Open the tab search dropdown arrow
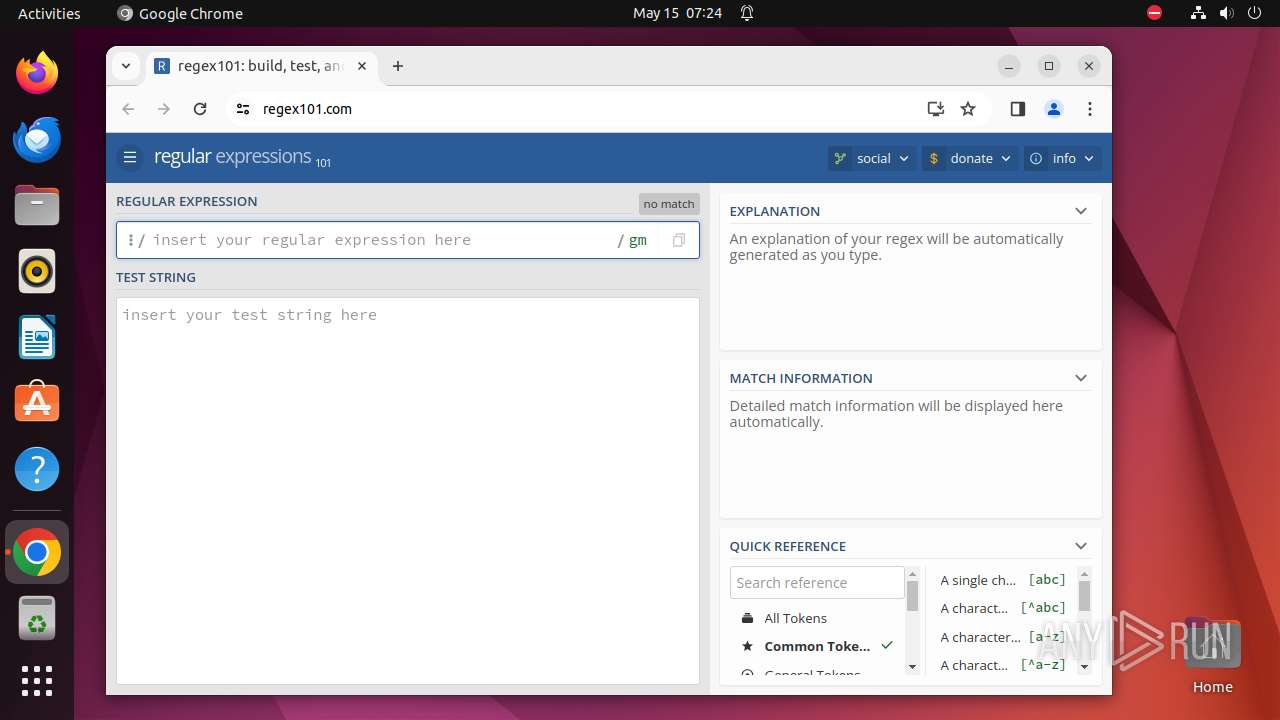 (x=126, y=66)
